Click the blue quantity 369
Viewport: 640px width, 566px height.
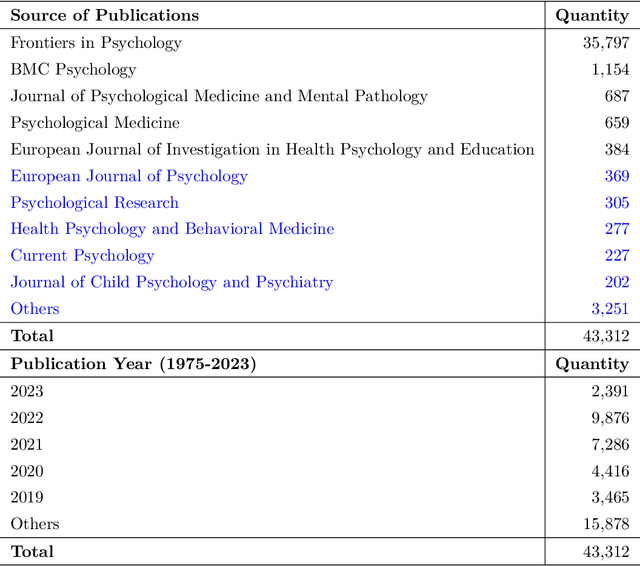click(x=616, y=176)
